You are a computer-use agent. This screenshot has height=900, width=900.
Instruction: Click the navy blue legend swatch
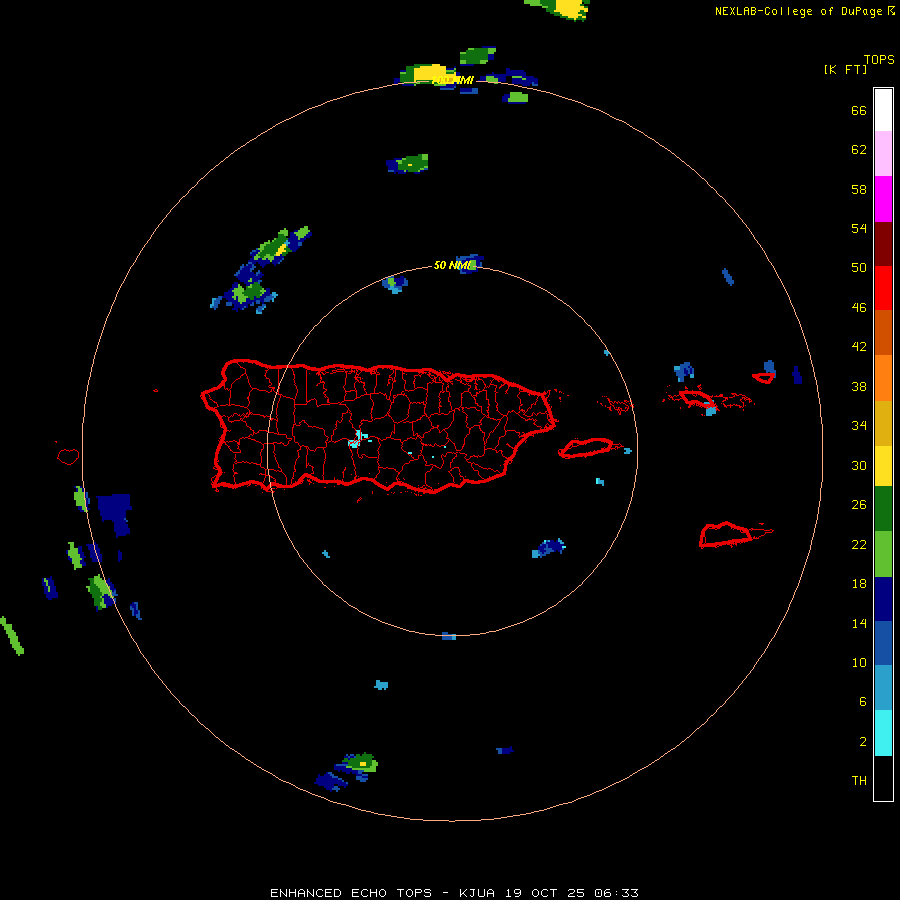click(883, 599)
